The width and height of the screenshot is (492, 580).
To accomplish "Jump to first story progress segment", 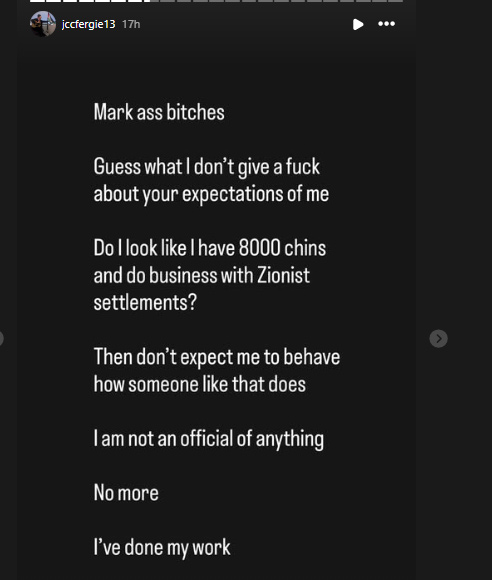I will 37,1.
